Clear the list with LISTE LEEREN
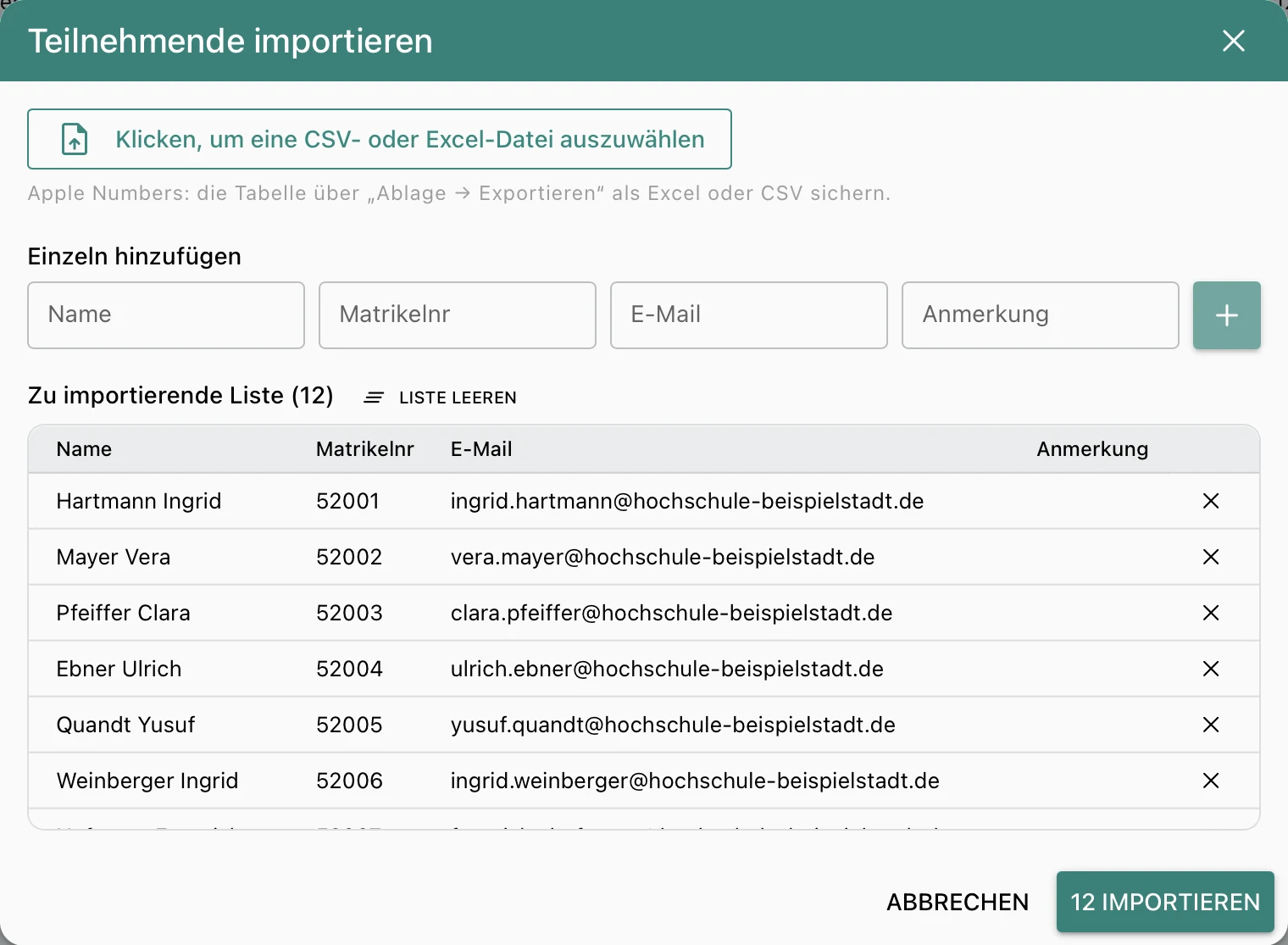This screenshot has height=945, width=1288. pyautogui.click(x=441, y=397)
